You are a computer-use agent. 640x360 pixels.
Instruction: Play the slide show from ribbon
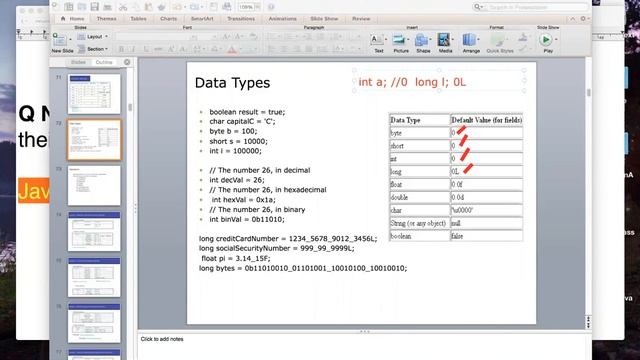546,40
